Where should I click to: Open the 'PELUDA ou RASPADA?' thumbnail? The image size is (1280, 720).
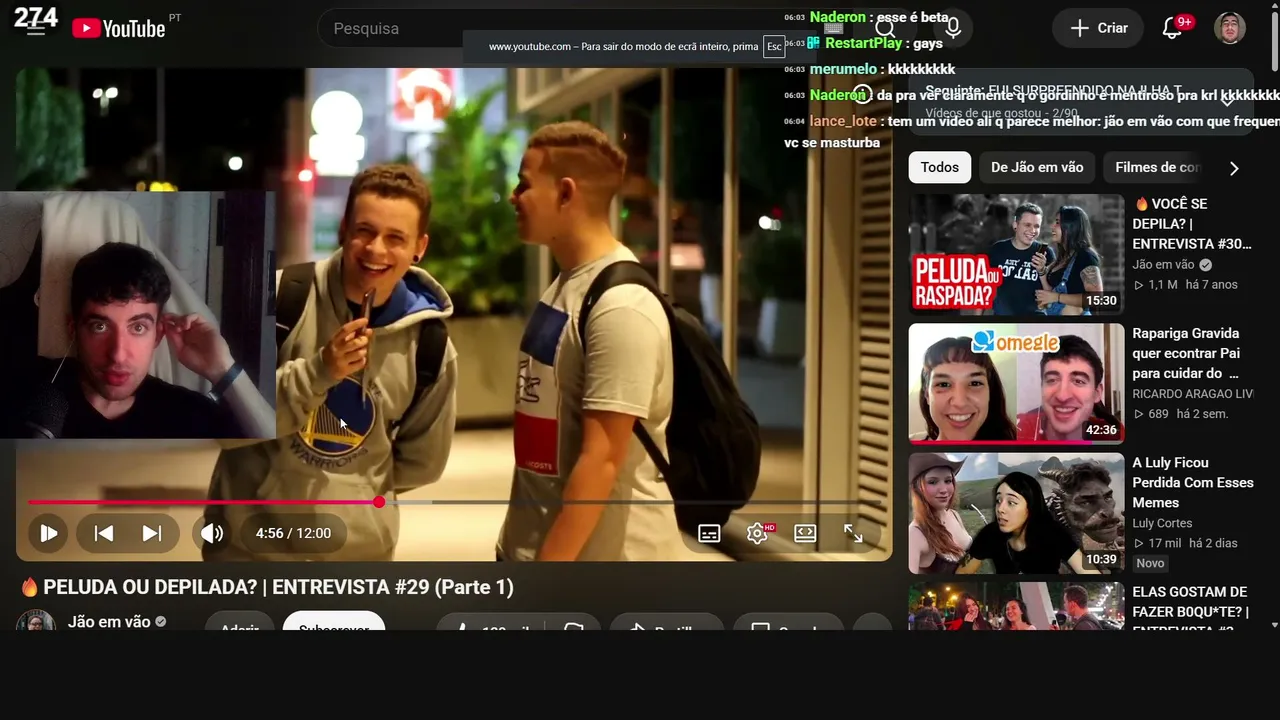pyautogui.click(x=1016, y=254)
